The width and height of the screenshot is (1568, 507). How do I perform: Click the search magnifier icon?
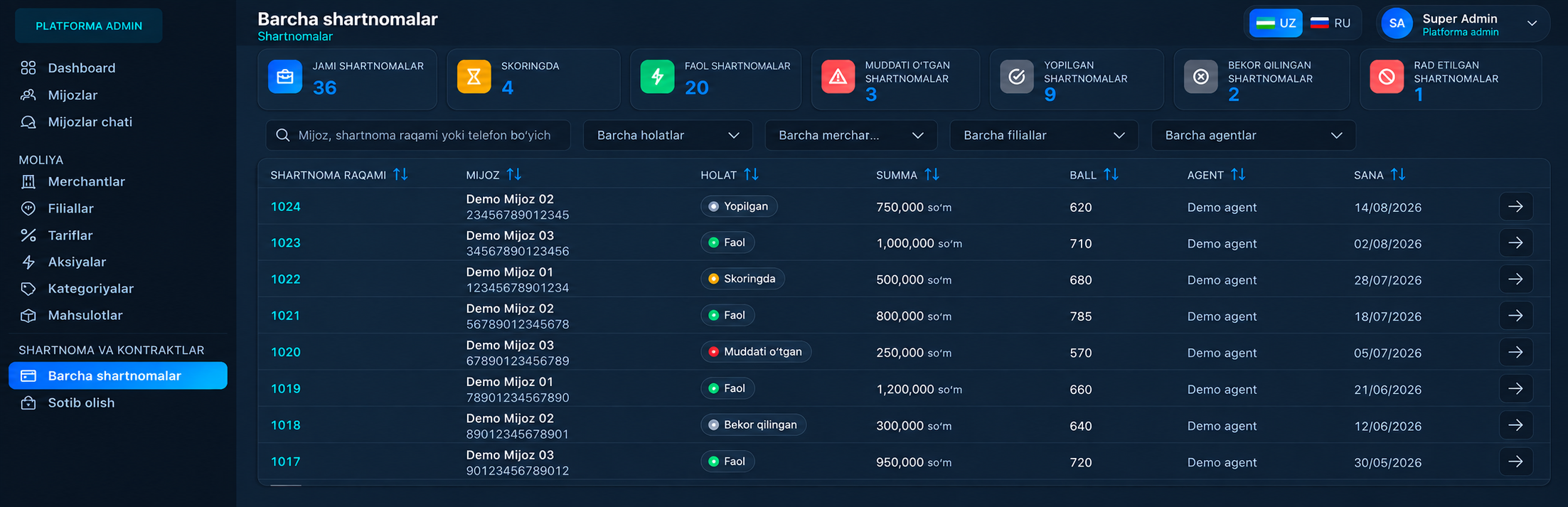pyautogui.click(x=282, y=135)
